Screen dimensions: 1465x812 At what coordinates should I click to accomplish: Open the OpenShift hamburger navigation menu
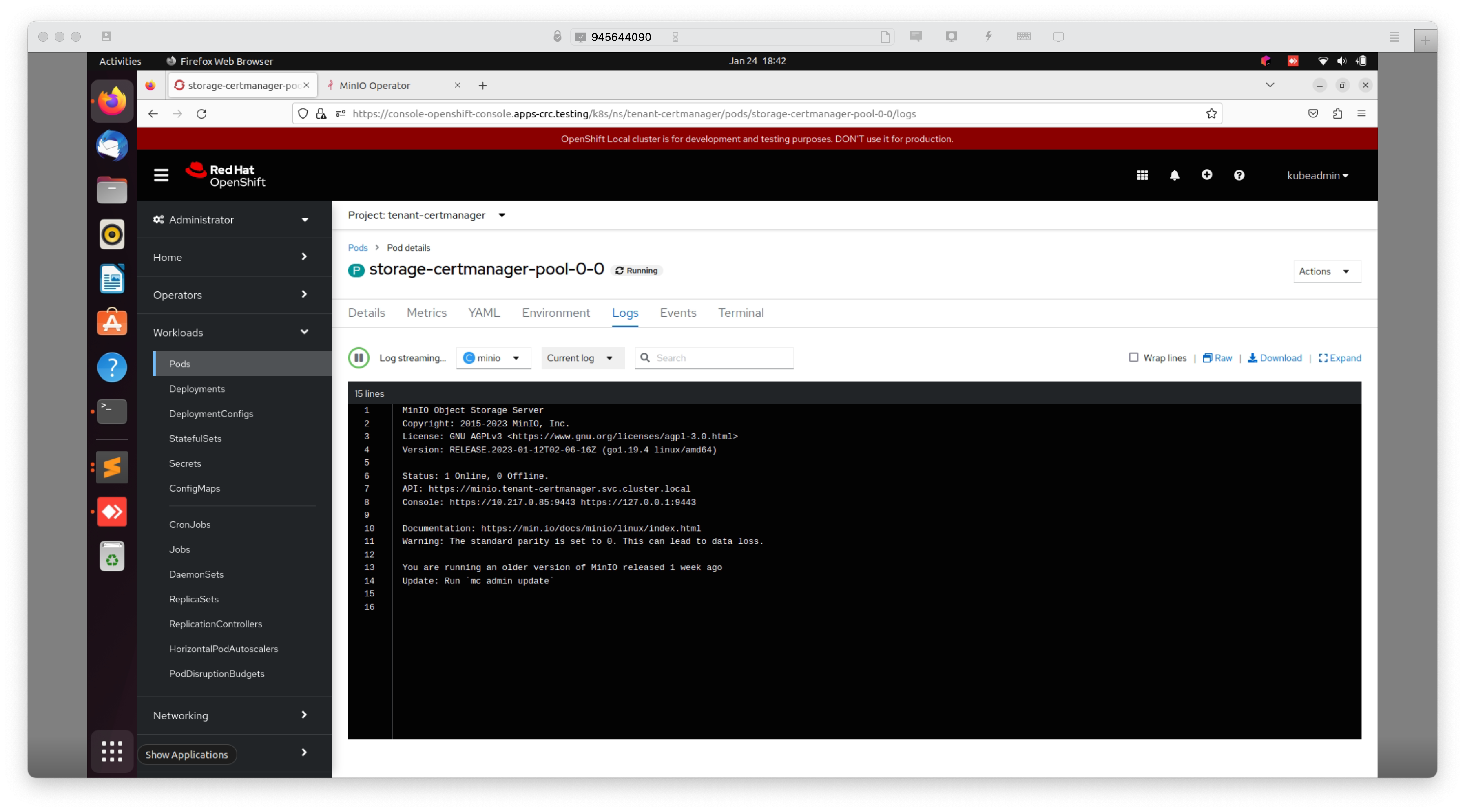coord(161,175)
